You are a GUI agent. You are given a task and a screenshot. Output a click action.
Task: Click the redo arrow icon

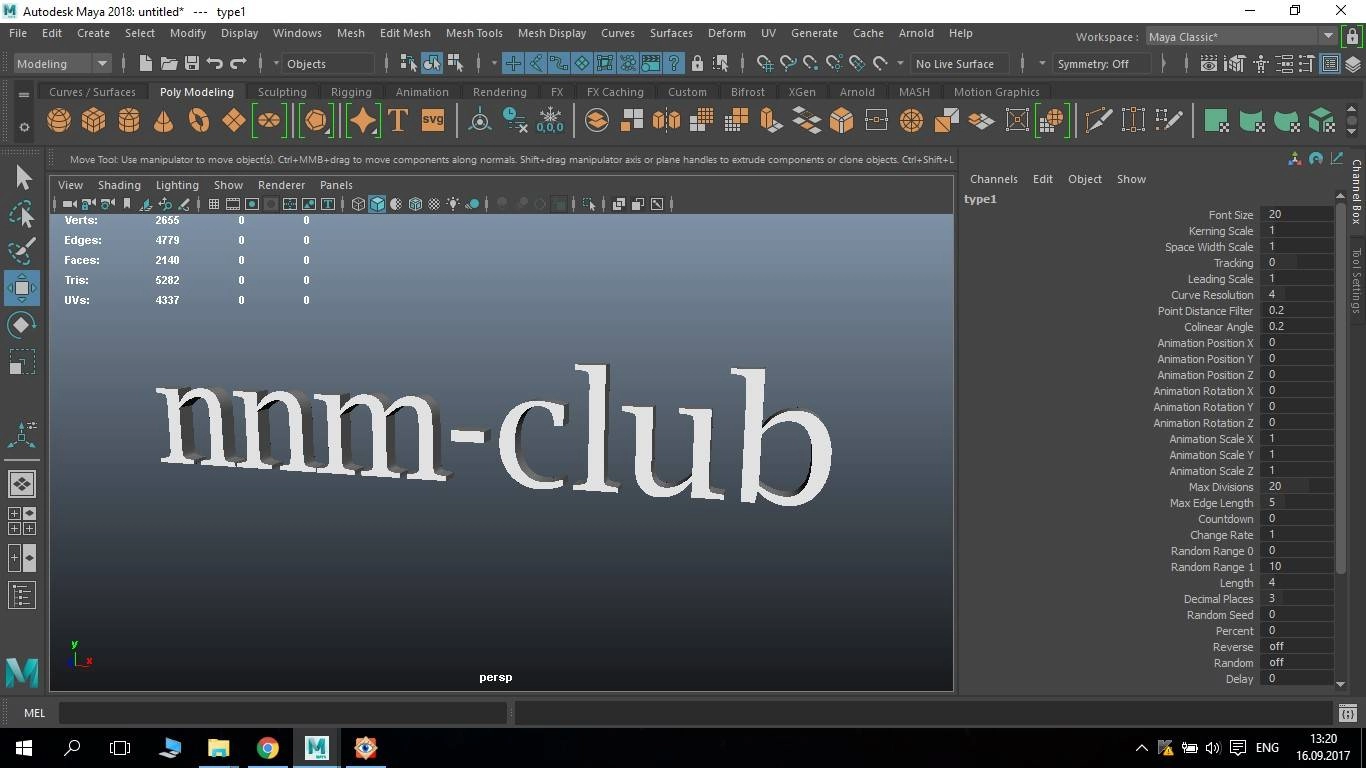click(238, 63)
